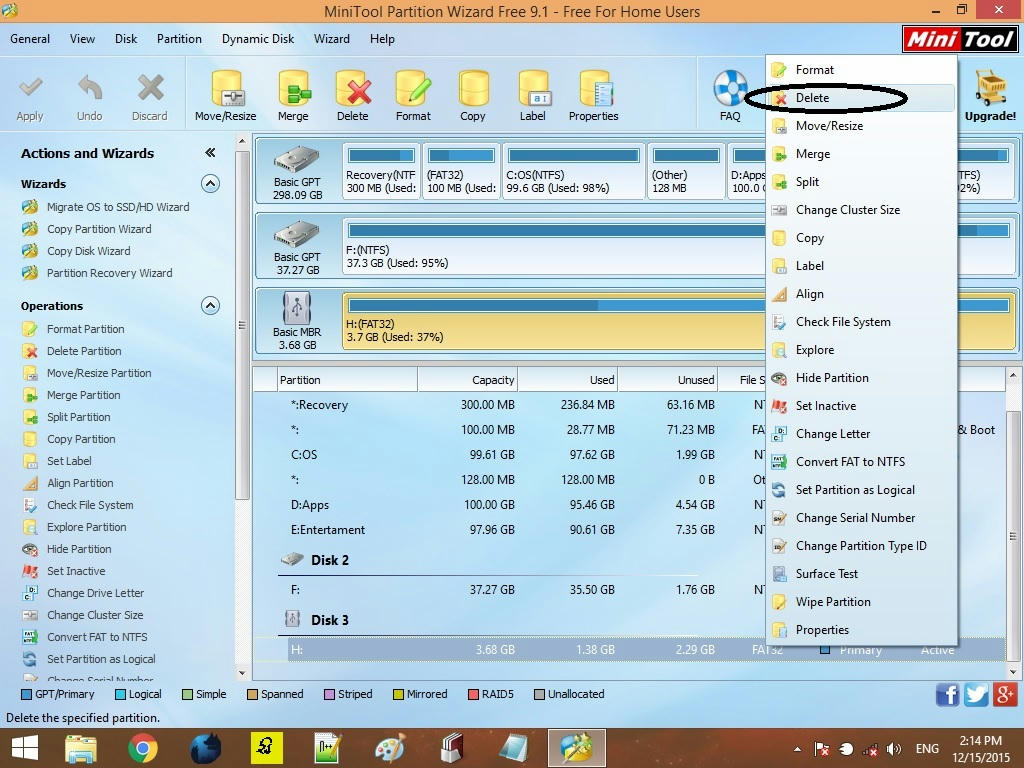Collapse the Wizards section
Viewport: 1024px width, 768px height.
pos(210,184)
